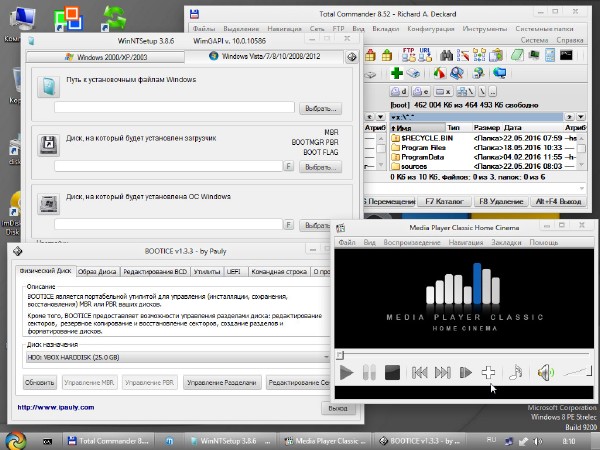Open the x:\*.* path dropdown in Total Commander
This screenshot has width=600, height=450.
(x=476, y=117)
